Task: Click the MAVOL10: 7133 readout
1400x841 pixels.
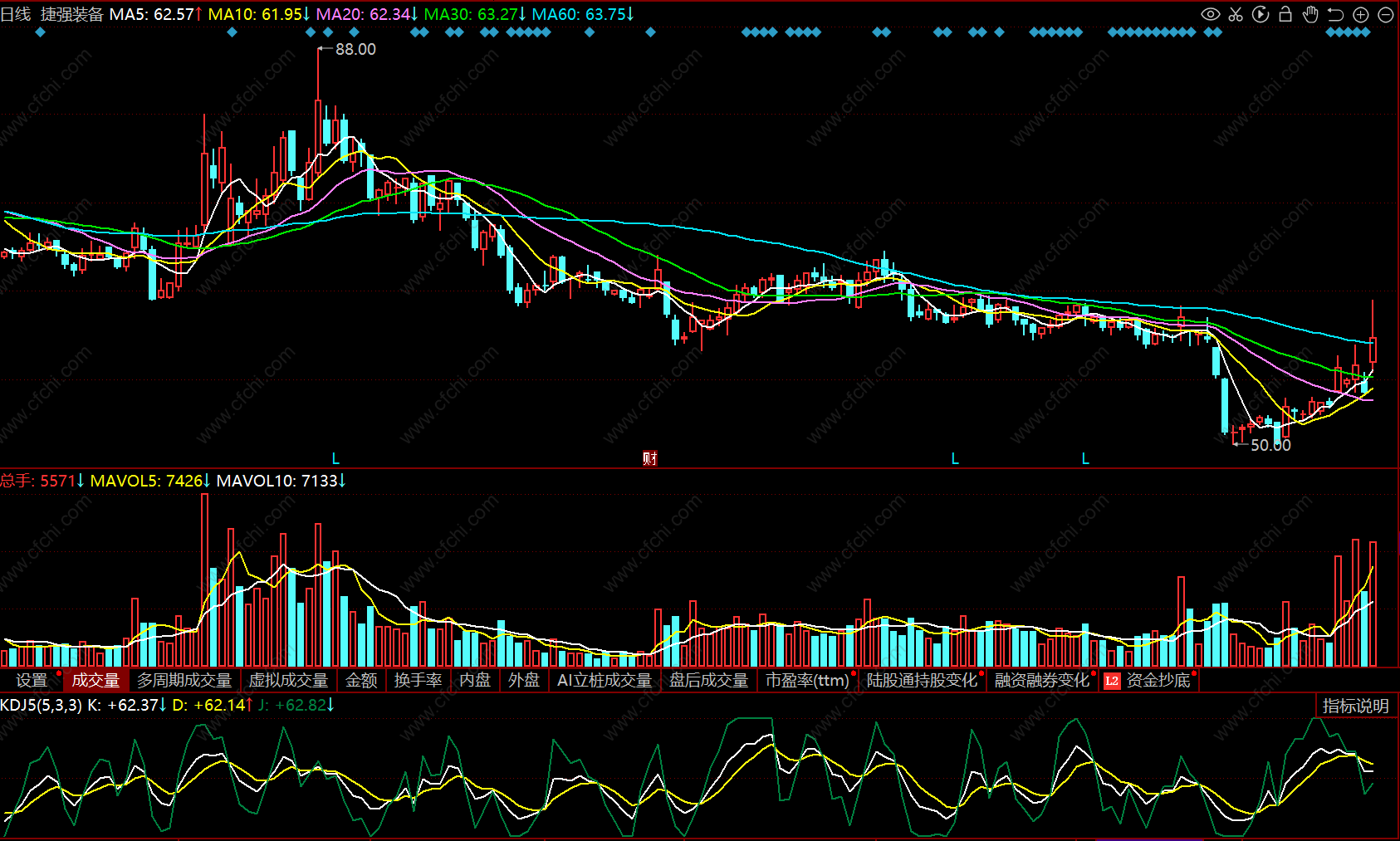Action: [281, 481]
